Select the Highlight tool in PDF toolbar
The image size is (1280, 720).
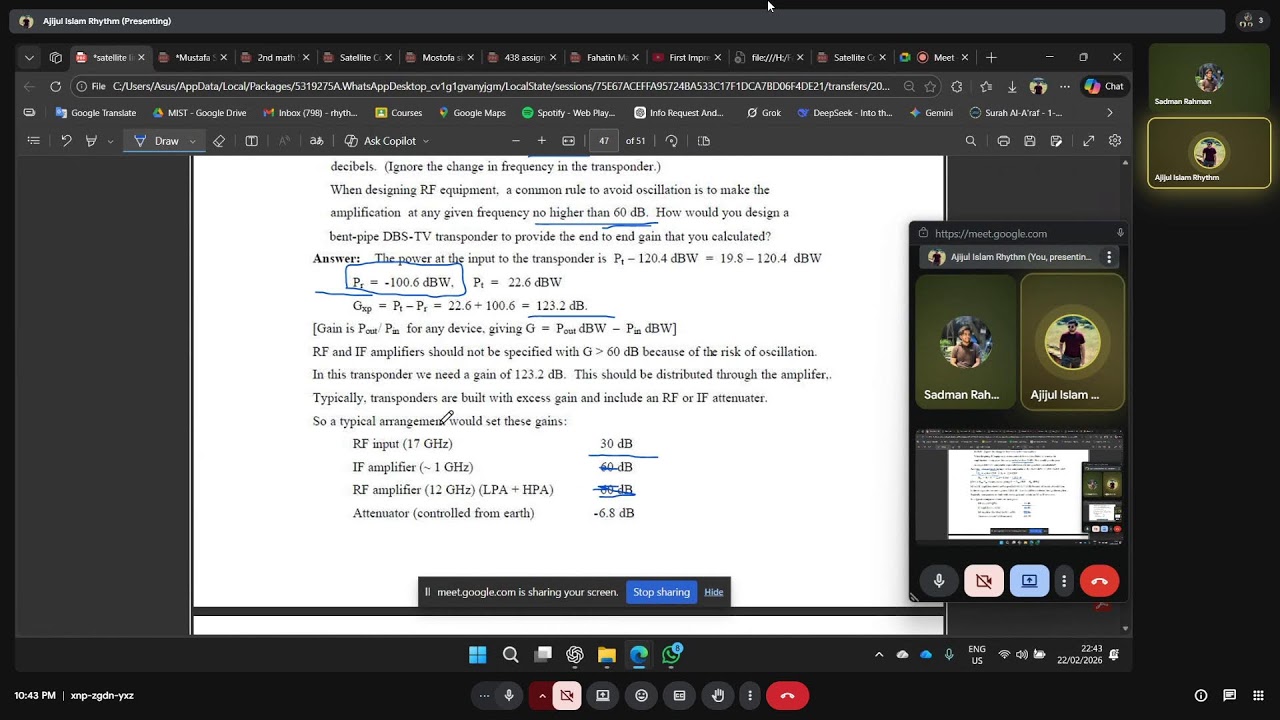(x=92, y=141)
